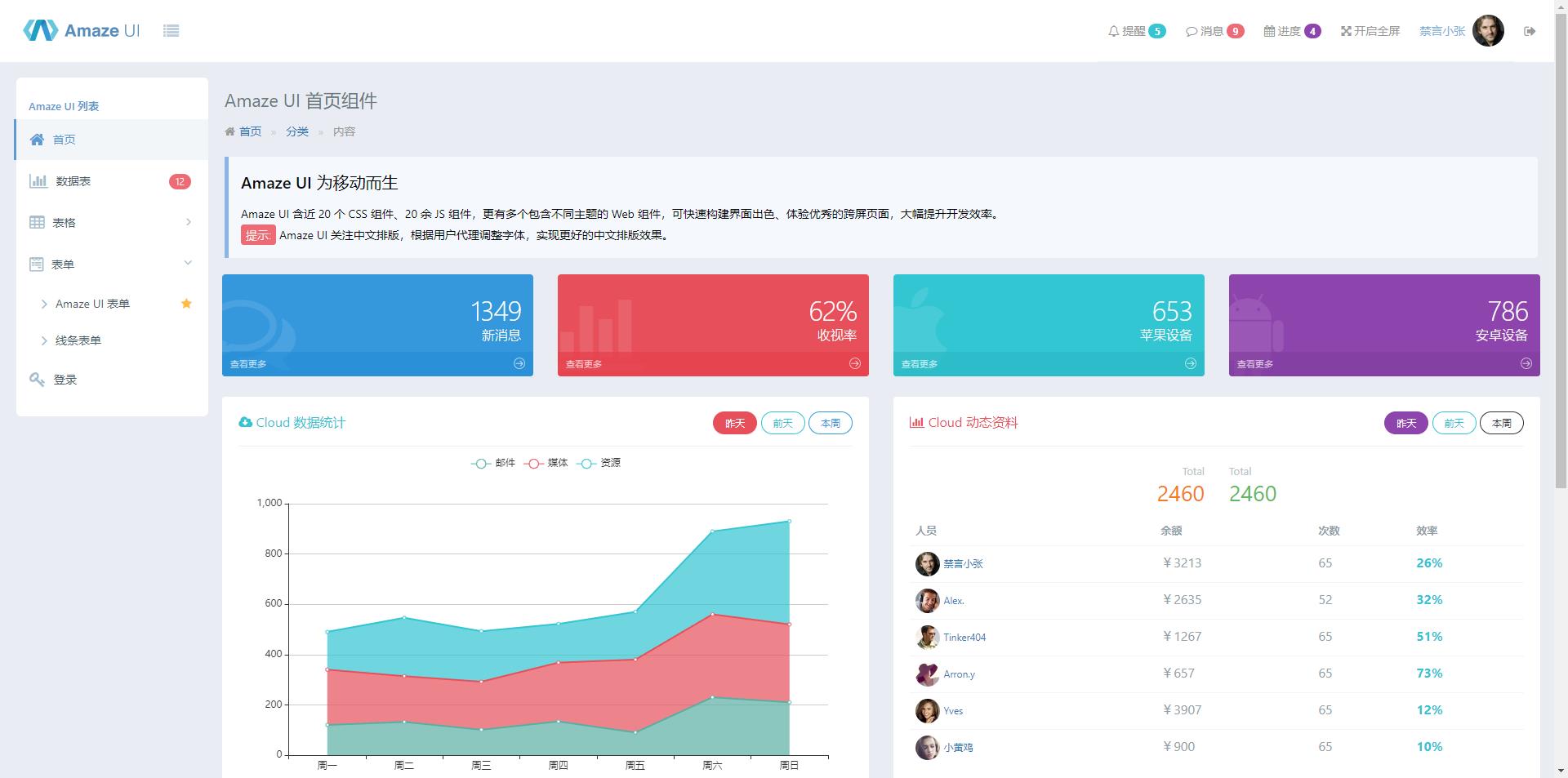Click the 表格 table sidebar icon
This screenshot has width=1568, height=778.
[37, 222]
